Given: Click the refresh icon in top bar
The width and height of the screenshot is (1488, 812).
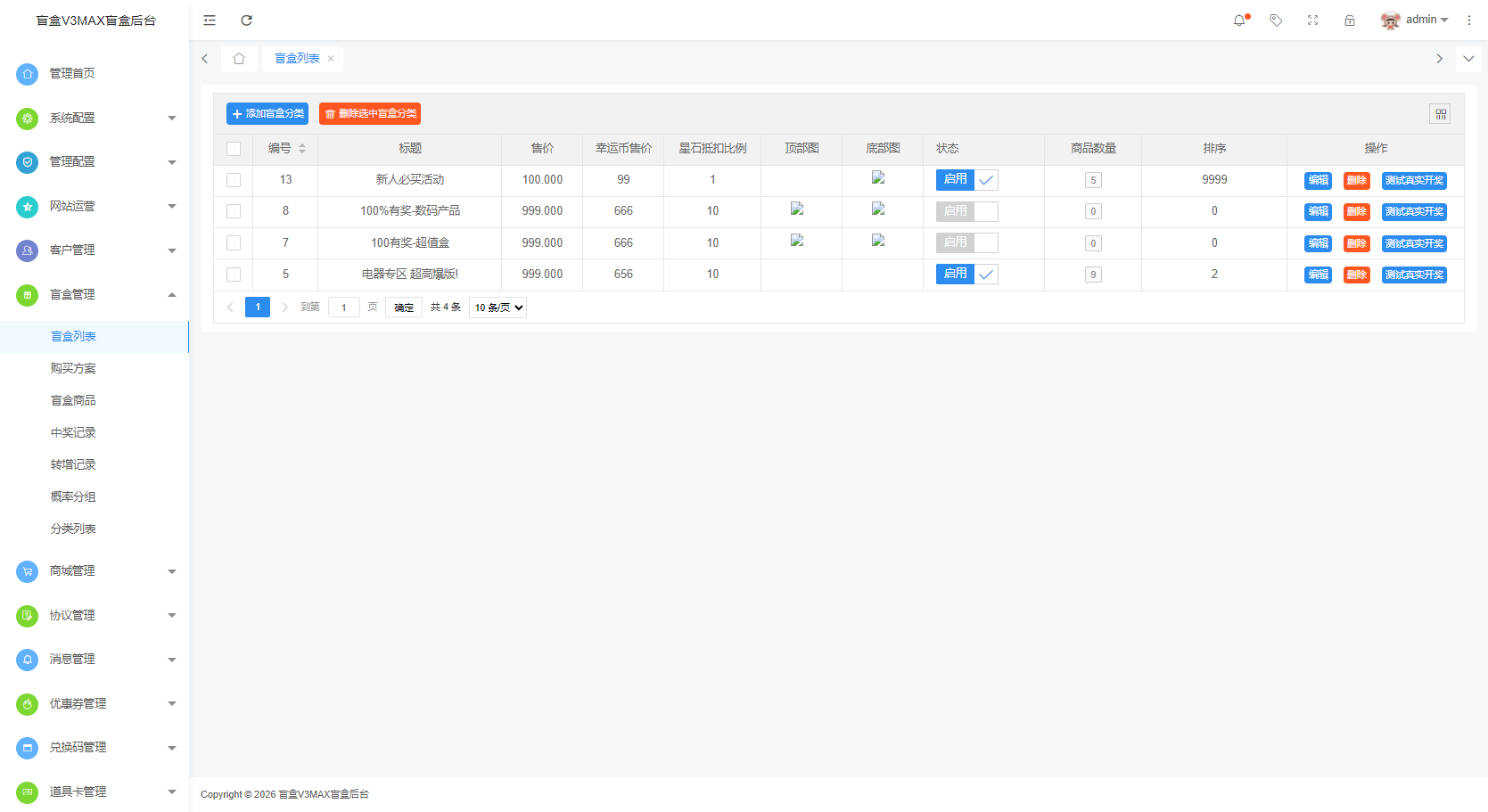Looking at the screenshot, I should [247, 20].
